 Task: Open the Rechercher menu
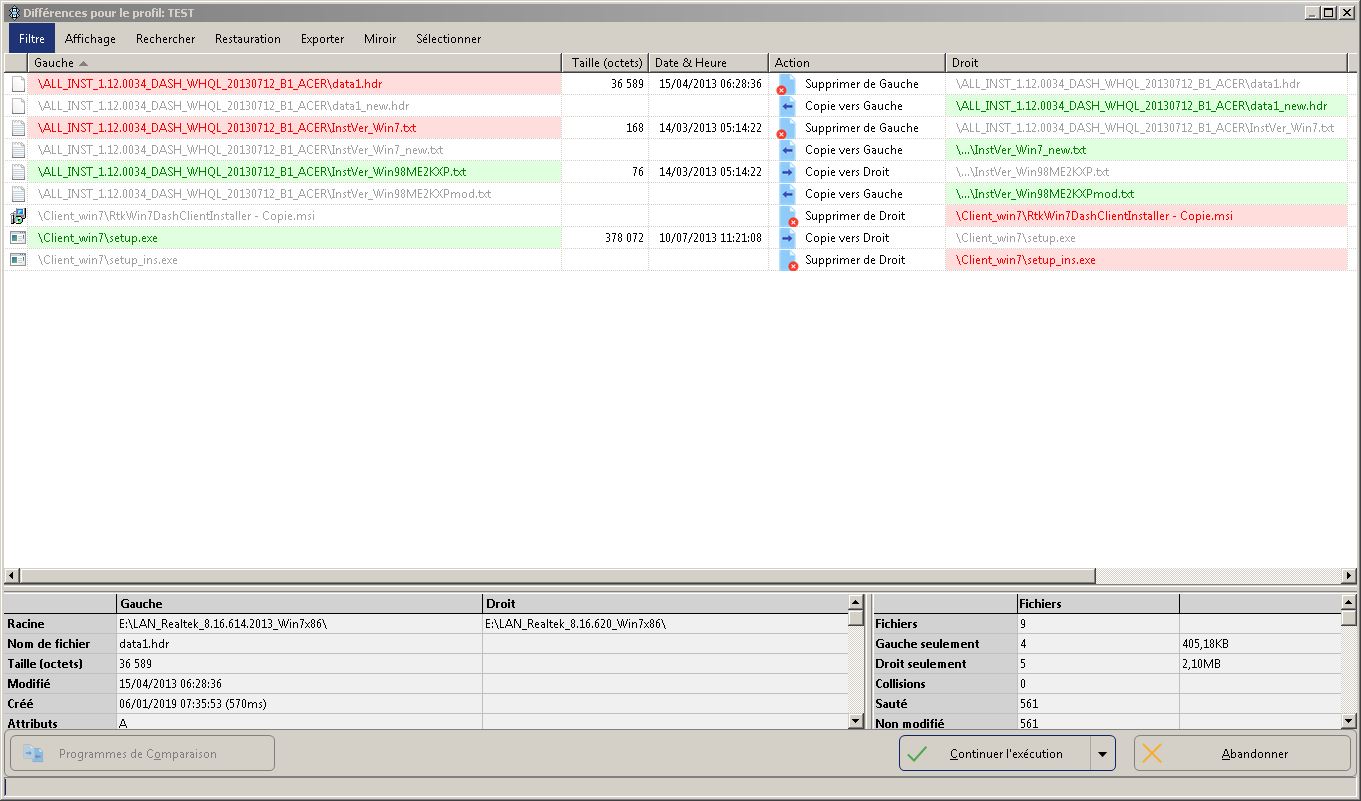(x=166, y=39)
